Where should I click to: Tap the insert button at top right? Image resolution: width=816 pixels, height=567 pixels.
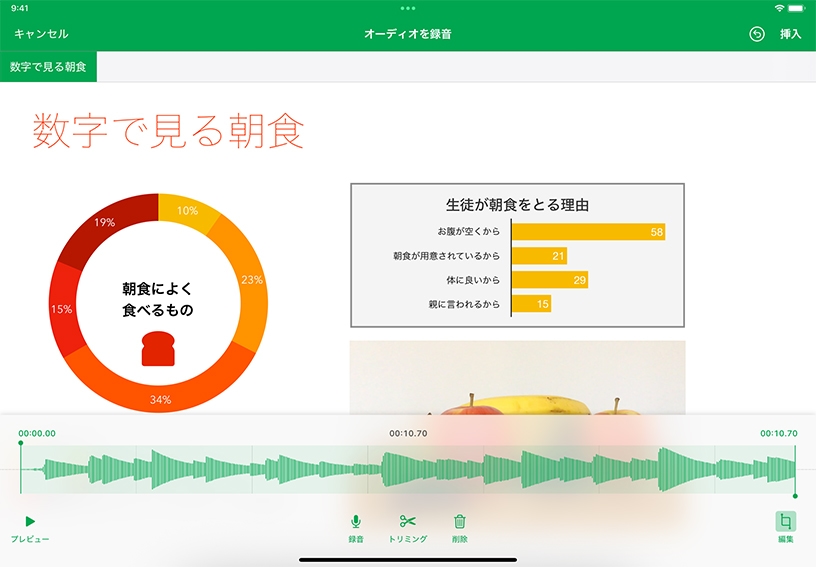pos(790,34)
